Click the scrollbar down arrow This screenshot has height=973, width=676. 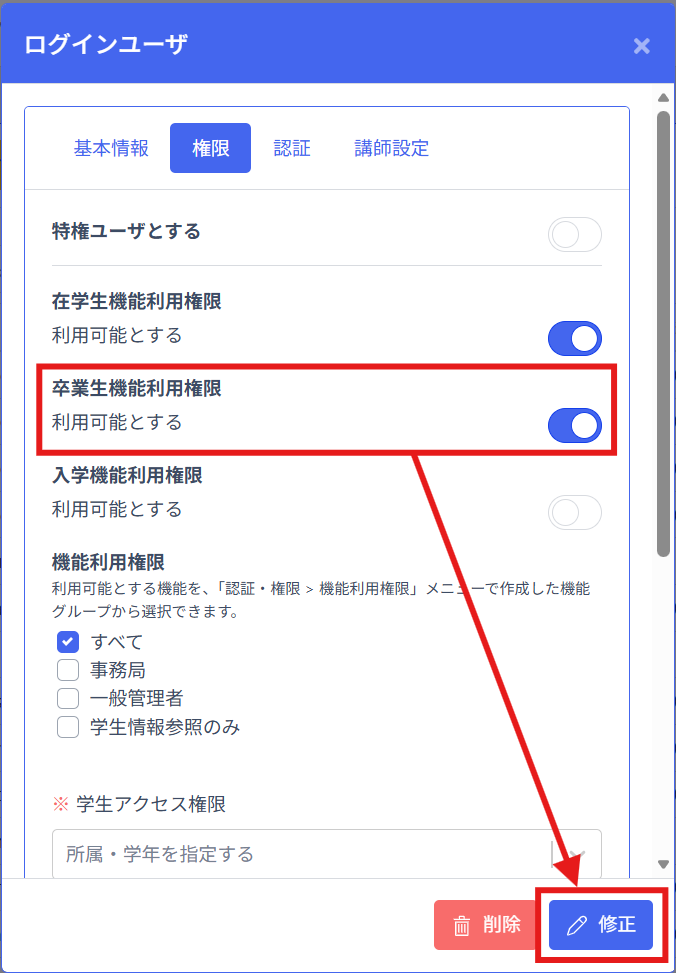(663, 864)
